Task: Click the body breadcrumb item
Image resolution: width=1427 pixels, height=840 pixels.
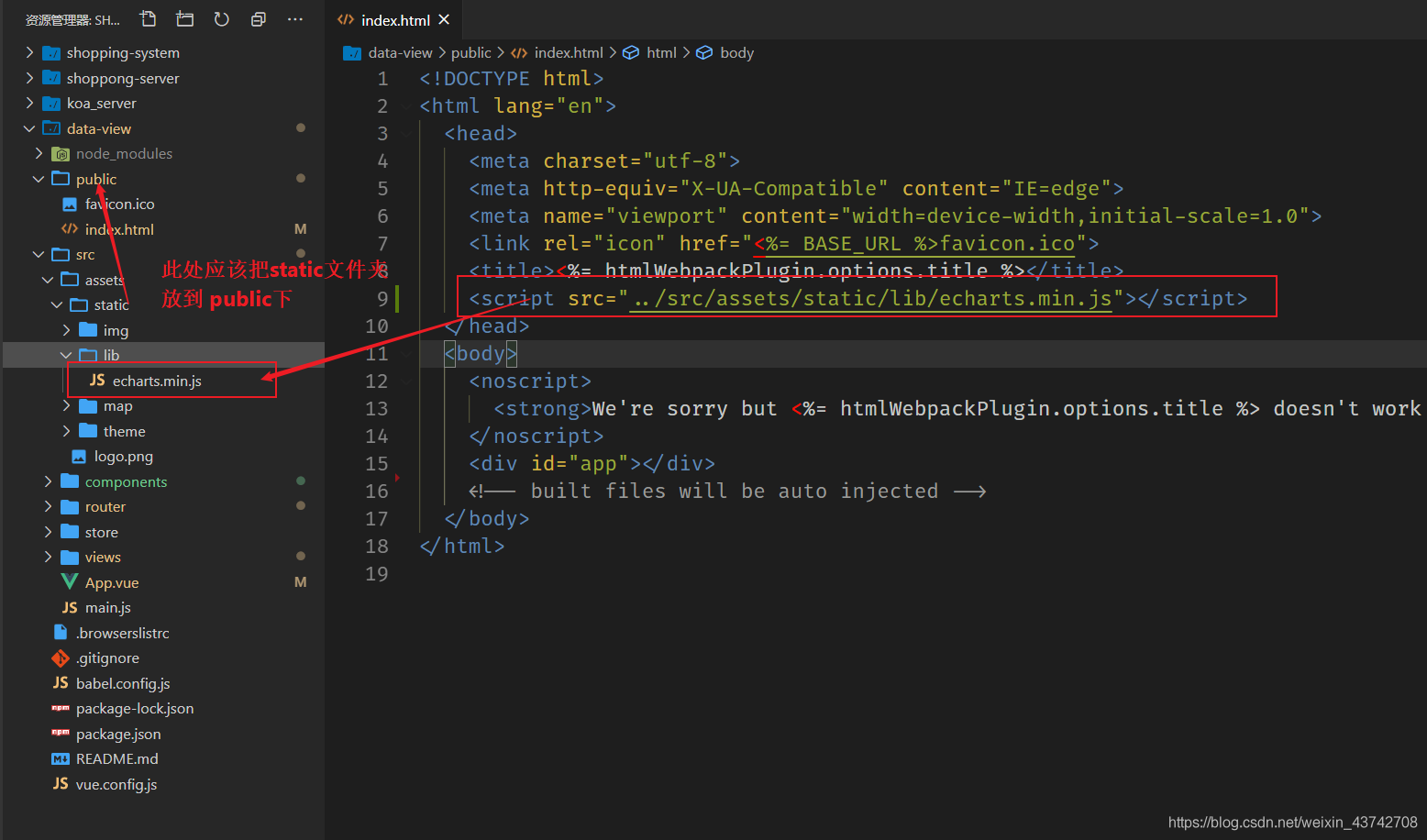Action: click(736, 53)
